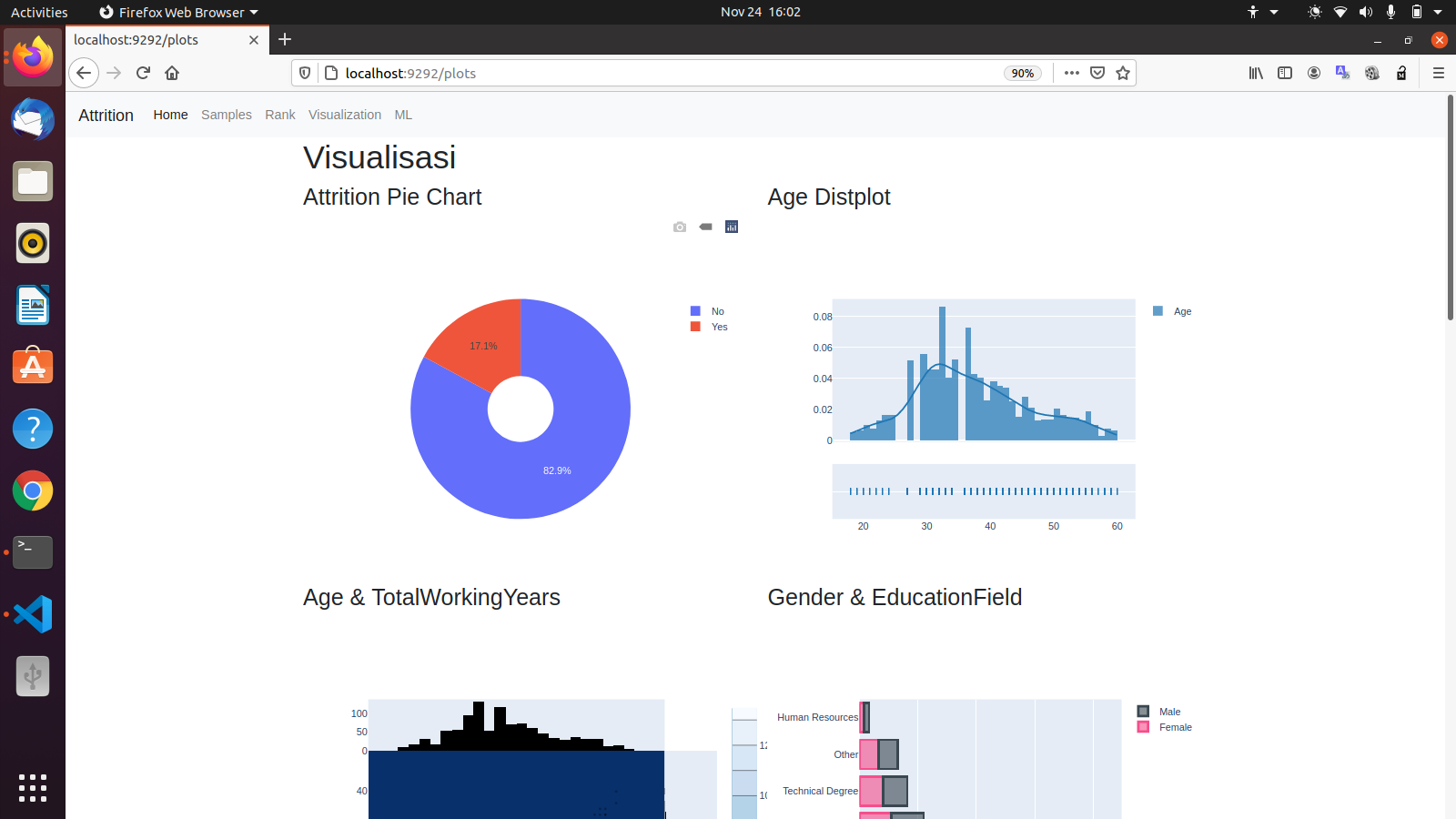This screenshot has width=1456, height=819.
Task: Click the browser forward arrow
Action: click(114, 73)
